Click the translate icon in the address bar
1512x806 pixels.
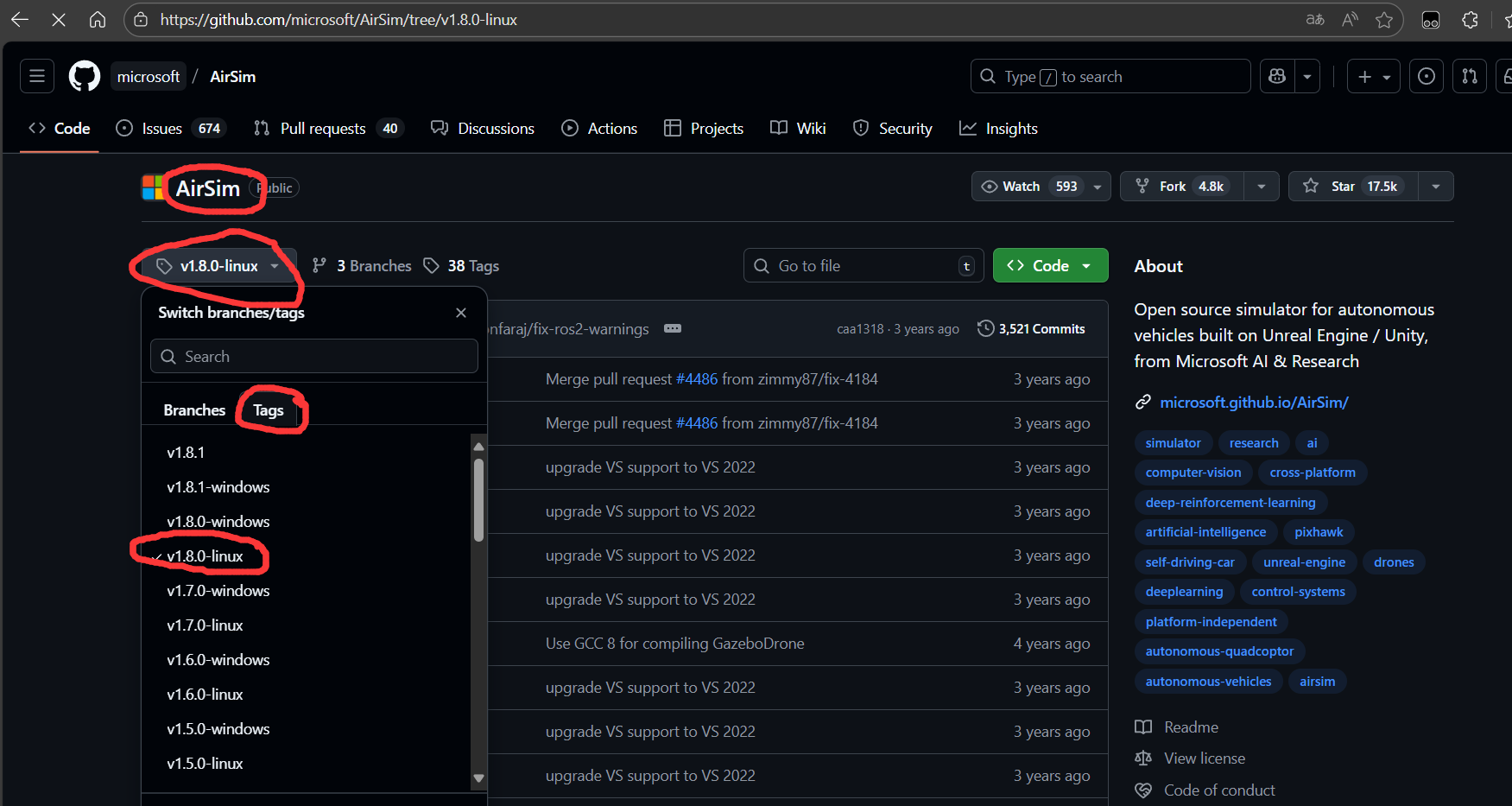1315,19
